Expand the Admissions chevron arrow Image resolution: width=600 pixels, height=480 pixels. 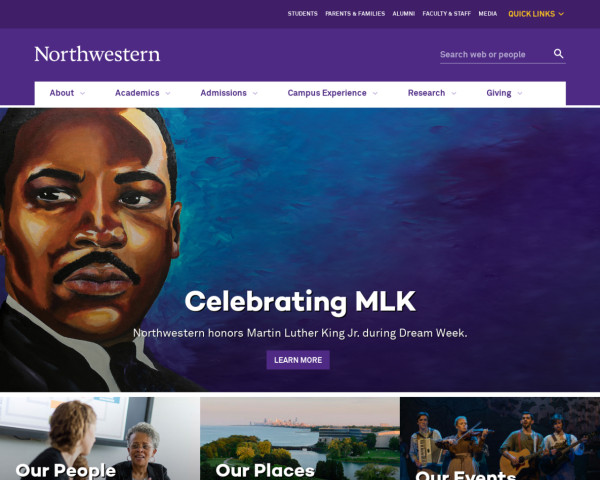255,93
